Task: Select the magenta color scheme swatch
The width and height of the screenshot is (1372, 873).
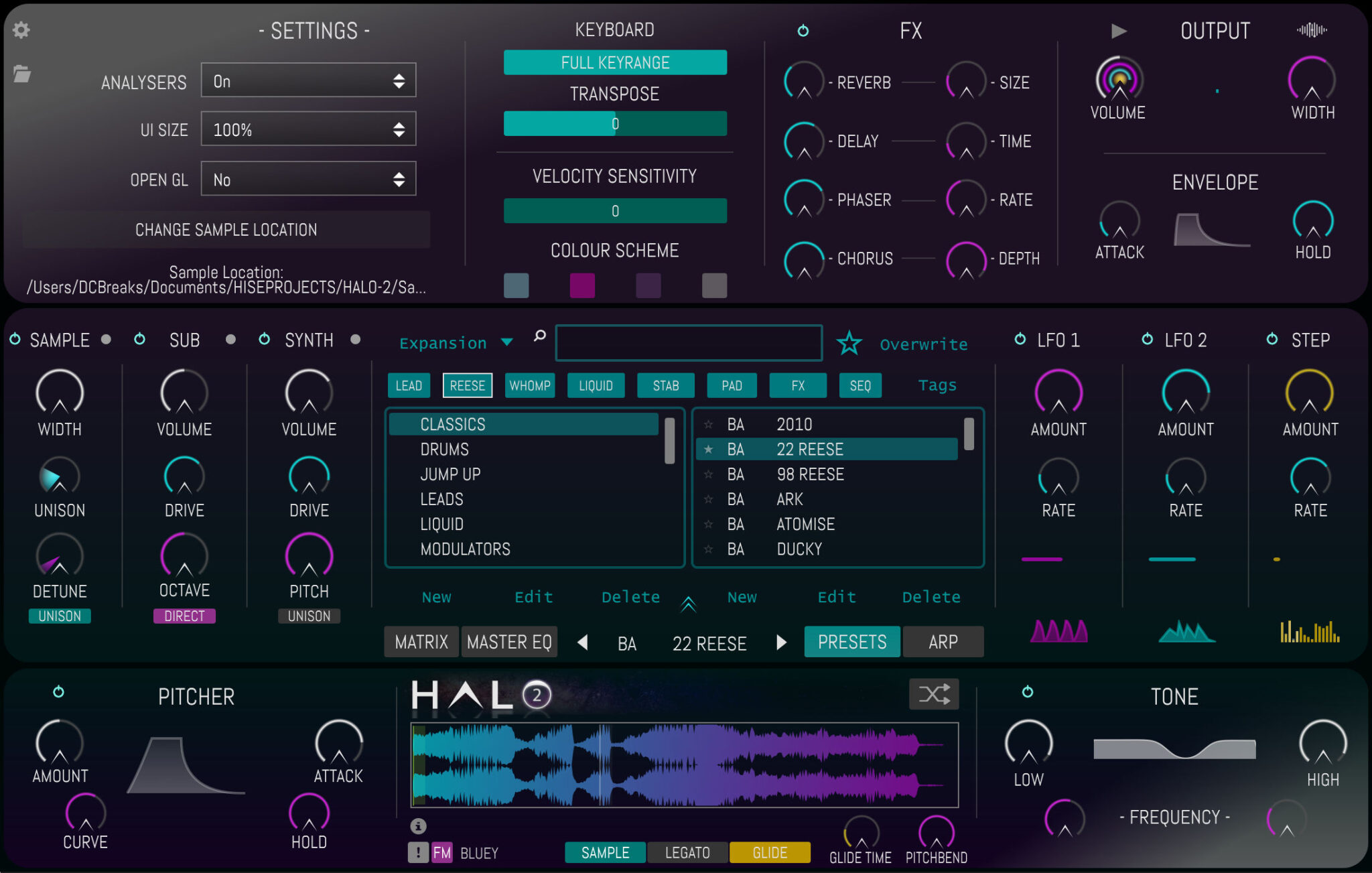Action: 582,285
